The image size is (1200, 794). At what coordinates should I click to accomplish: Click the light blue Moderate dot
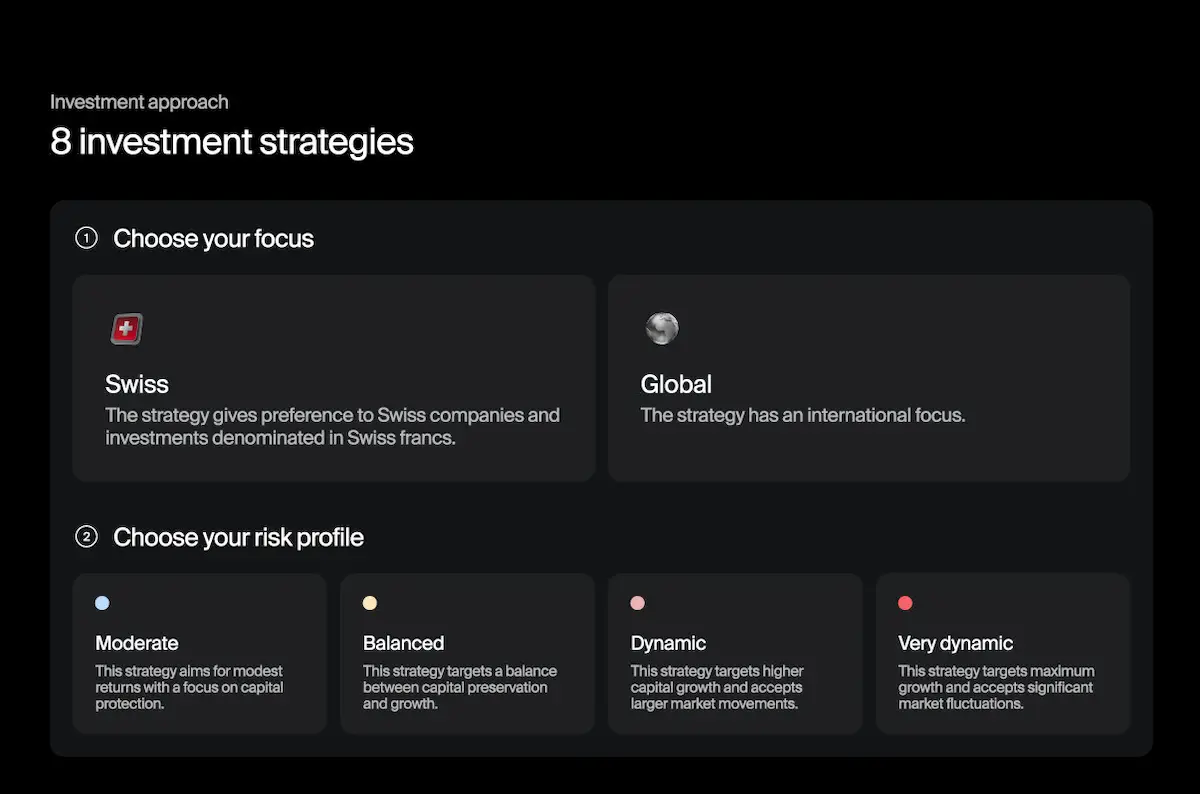pyautogui.click(x=102, y=603)
